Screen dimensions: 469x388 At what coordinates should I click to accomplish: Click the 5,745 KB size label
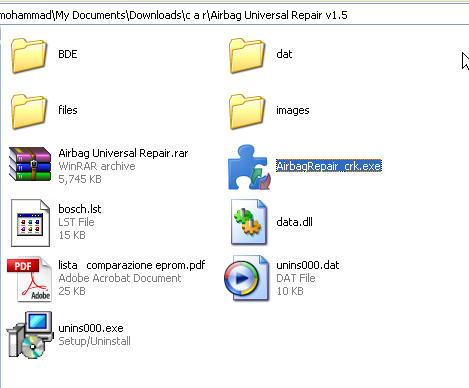point(80,179)
